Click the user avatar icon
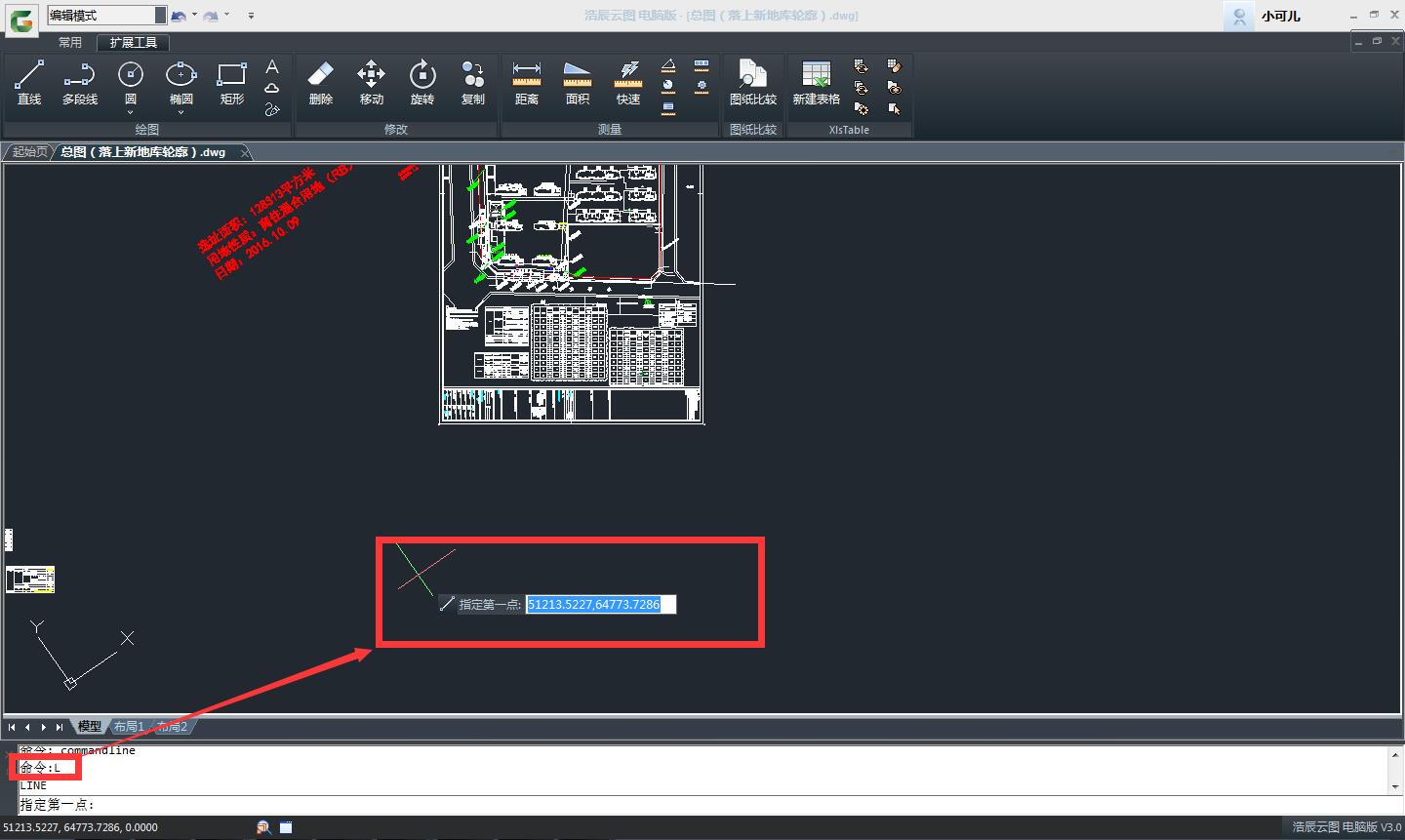 pyautogui.click(x=1239, y=16)
